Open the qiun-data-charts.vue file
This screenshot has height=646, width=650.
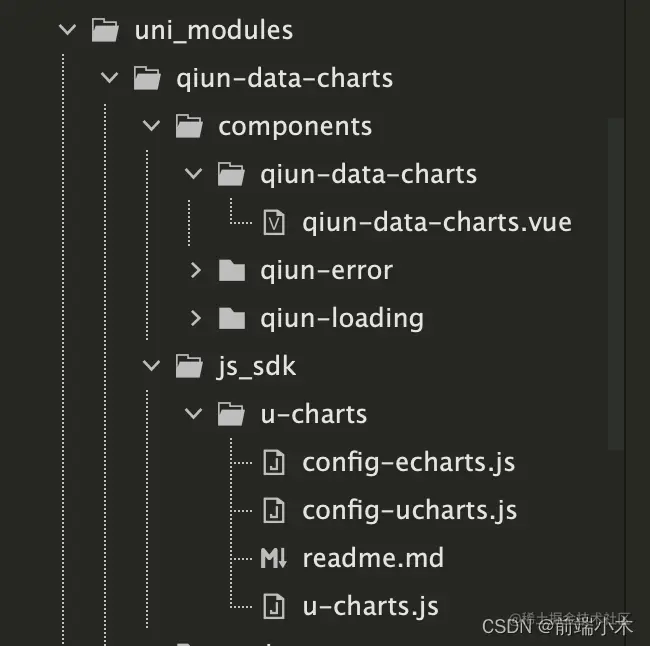pyautogui.click(x=437, y=223)
